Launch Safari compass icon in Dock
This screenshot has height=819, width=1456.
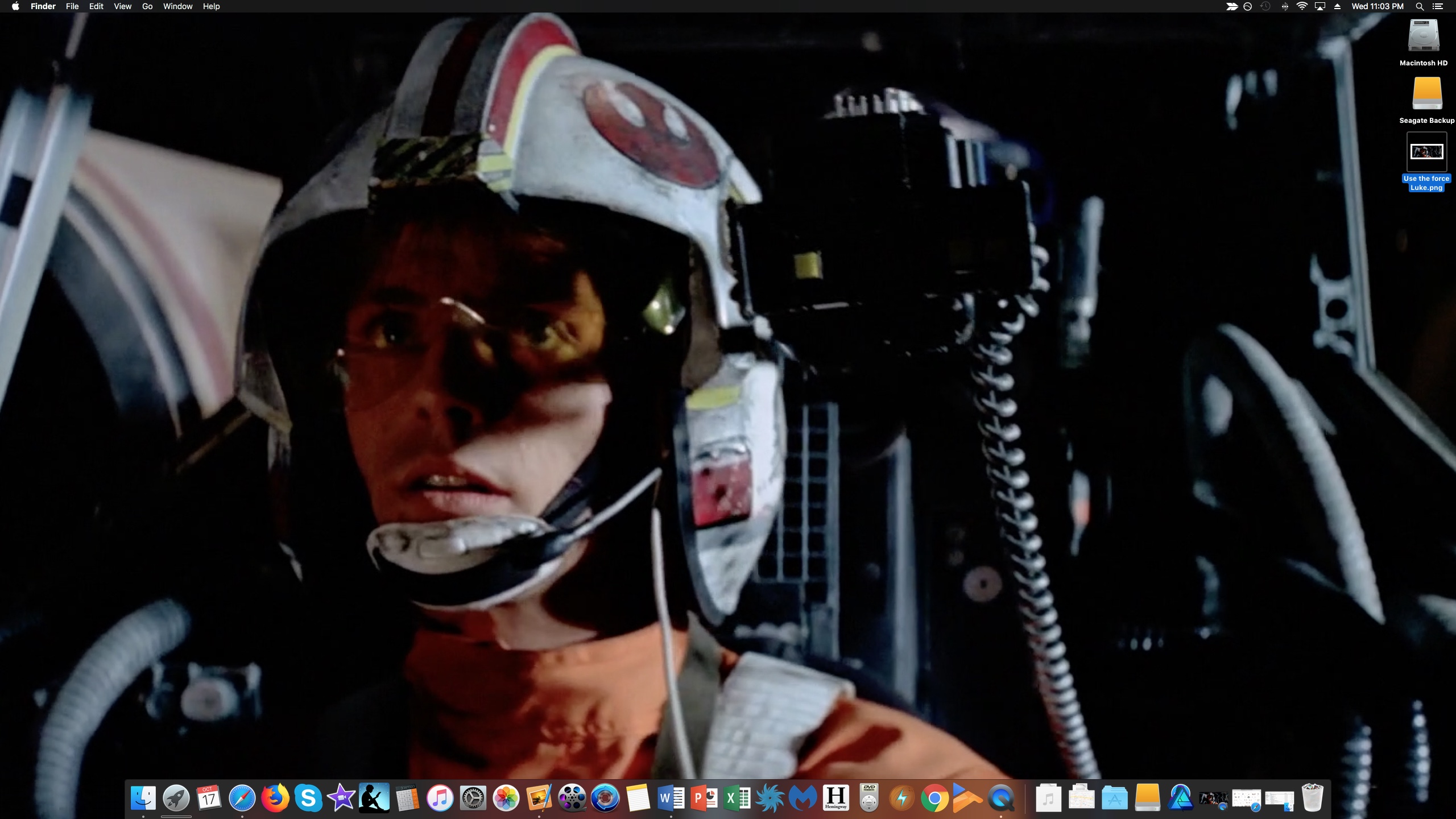[242, 798]
